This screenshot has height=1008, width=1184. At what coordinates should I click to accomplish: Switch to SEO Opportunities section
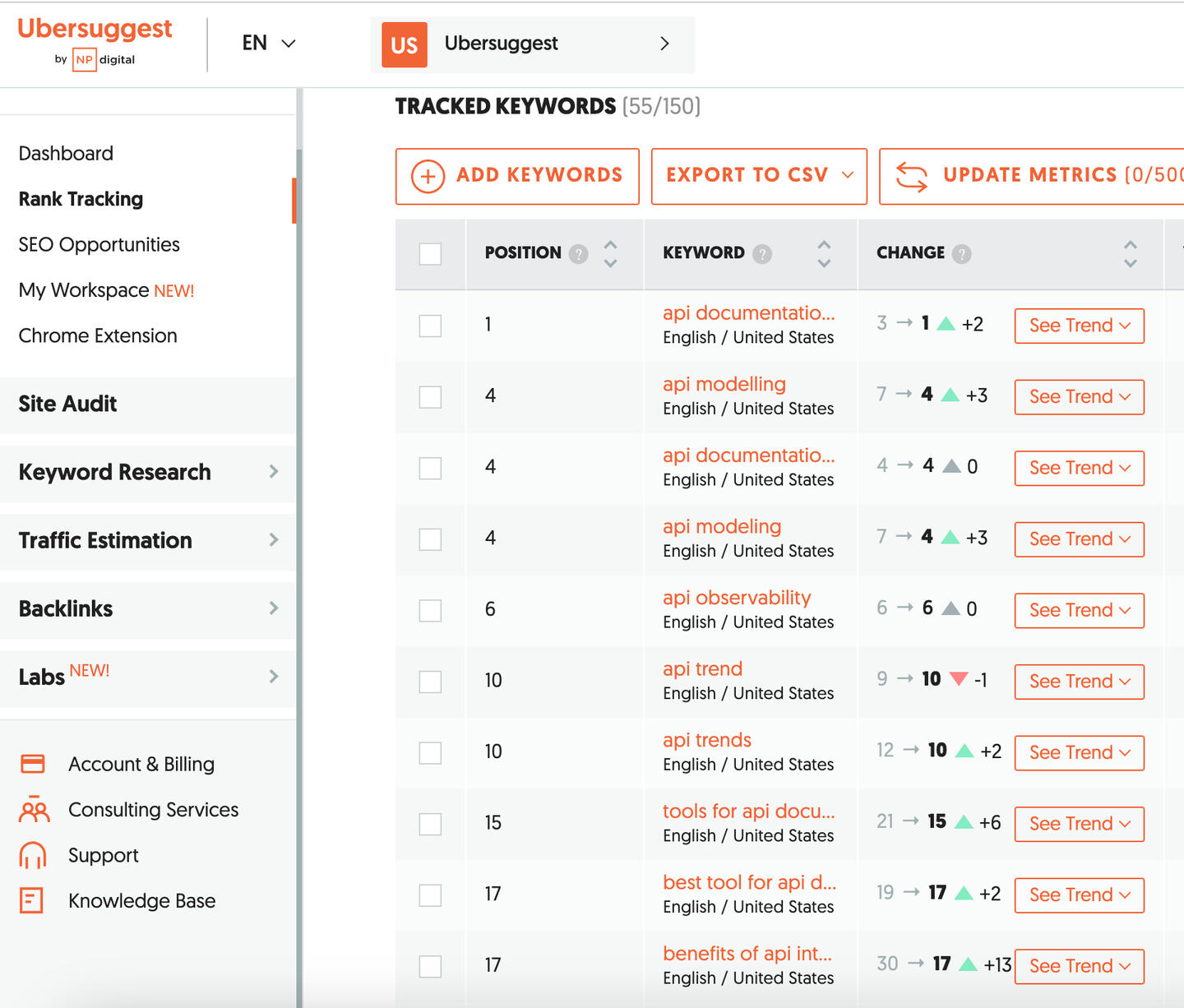(x=99, y=244)
